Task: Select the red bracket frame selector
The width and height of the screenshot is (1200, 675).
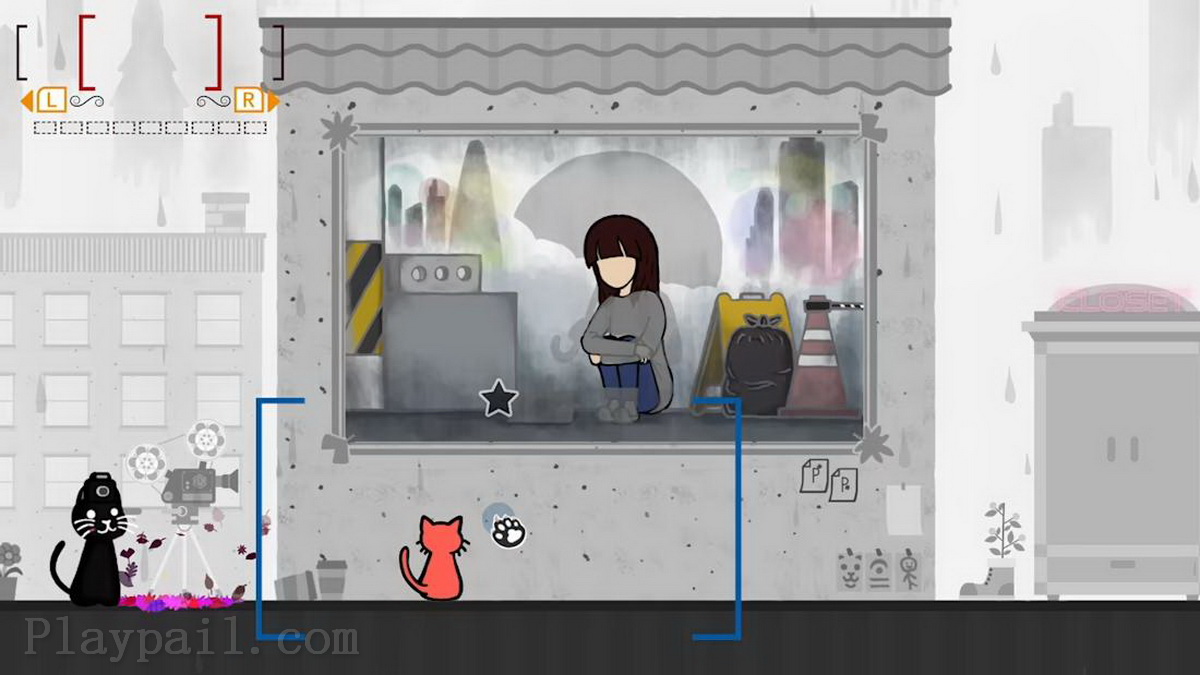Action: point(150,52)
